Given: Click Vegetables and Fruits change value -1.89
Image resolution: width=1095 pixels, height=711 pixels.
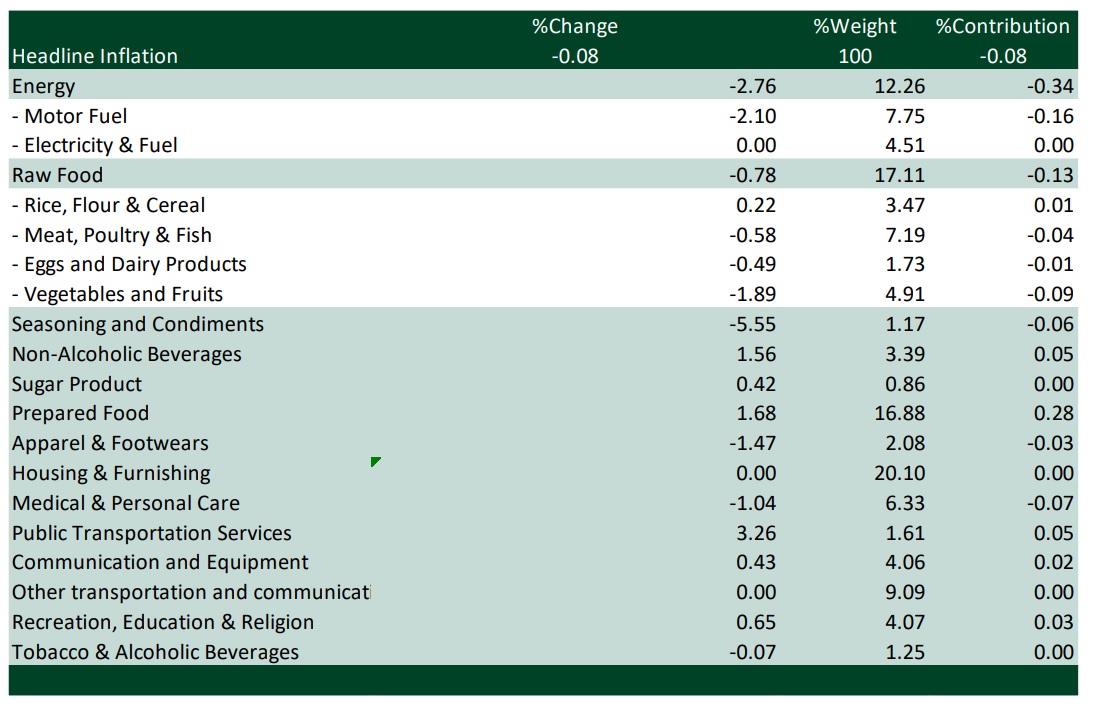Looking at the screenshot, I should pyautogui.click(x=755, y=294).
